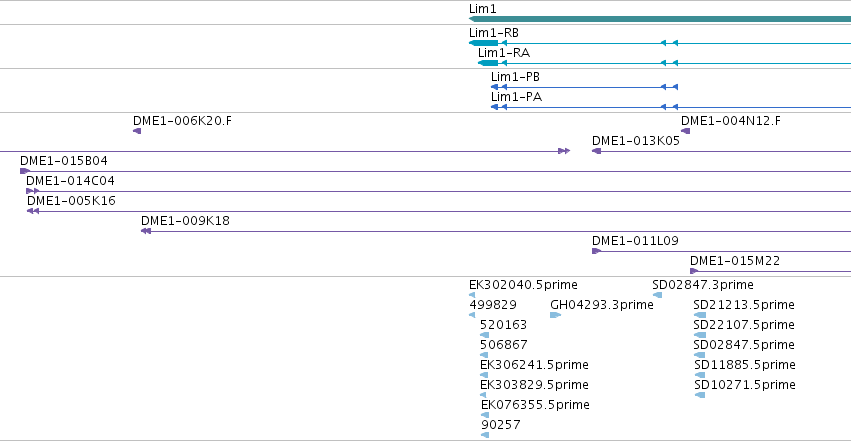Click the DME1-011L09 start arrow

click(x=596, y=251)
